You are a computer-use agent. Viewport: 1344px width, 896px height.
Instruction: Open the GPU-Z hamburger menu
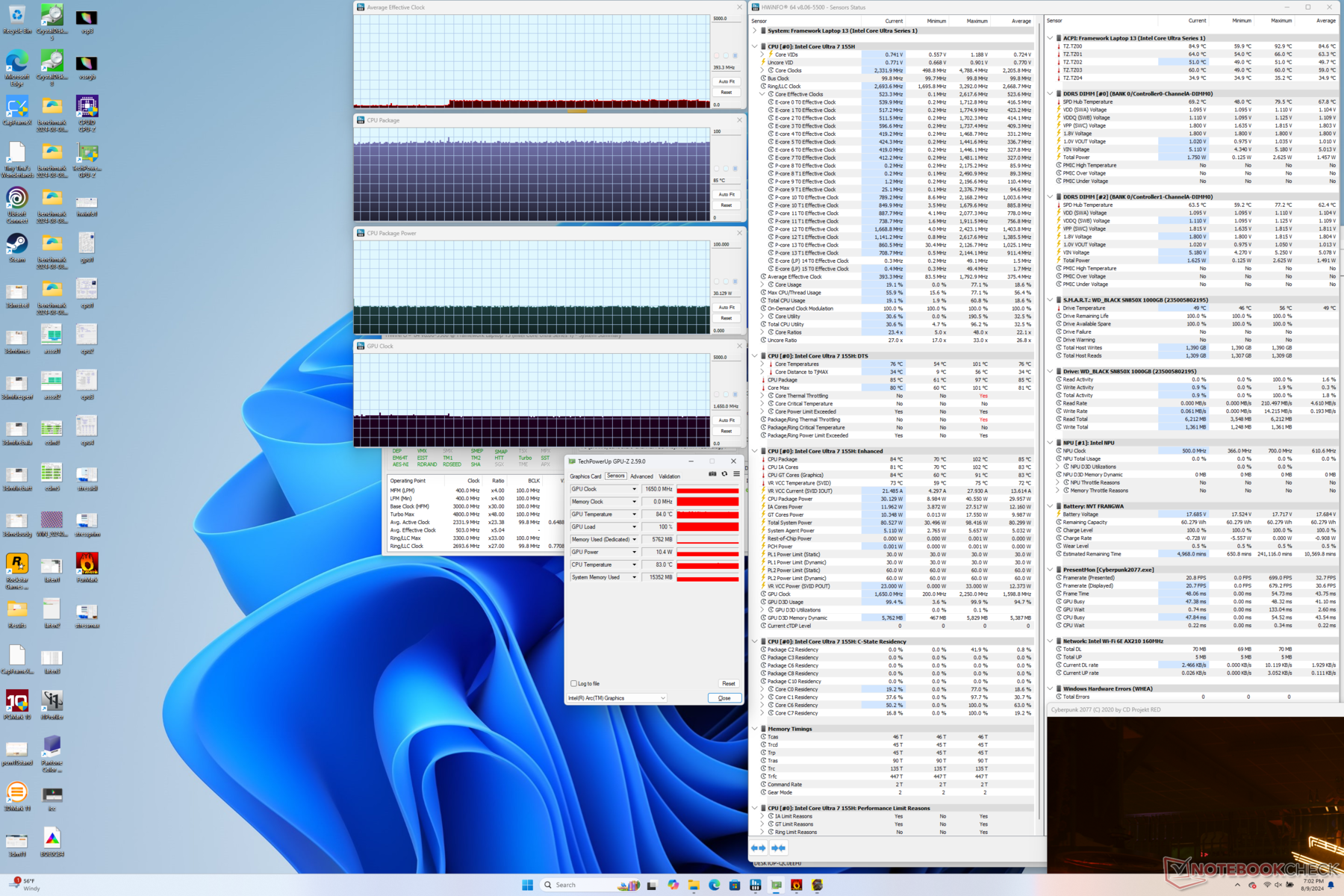(x=736, y=474)
